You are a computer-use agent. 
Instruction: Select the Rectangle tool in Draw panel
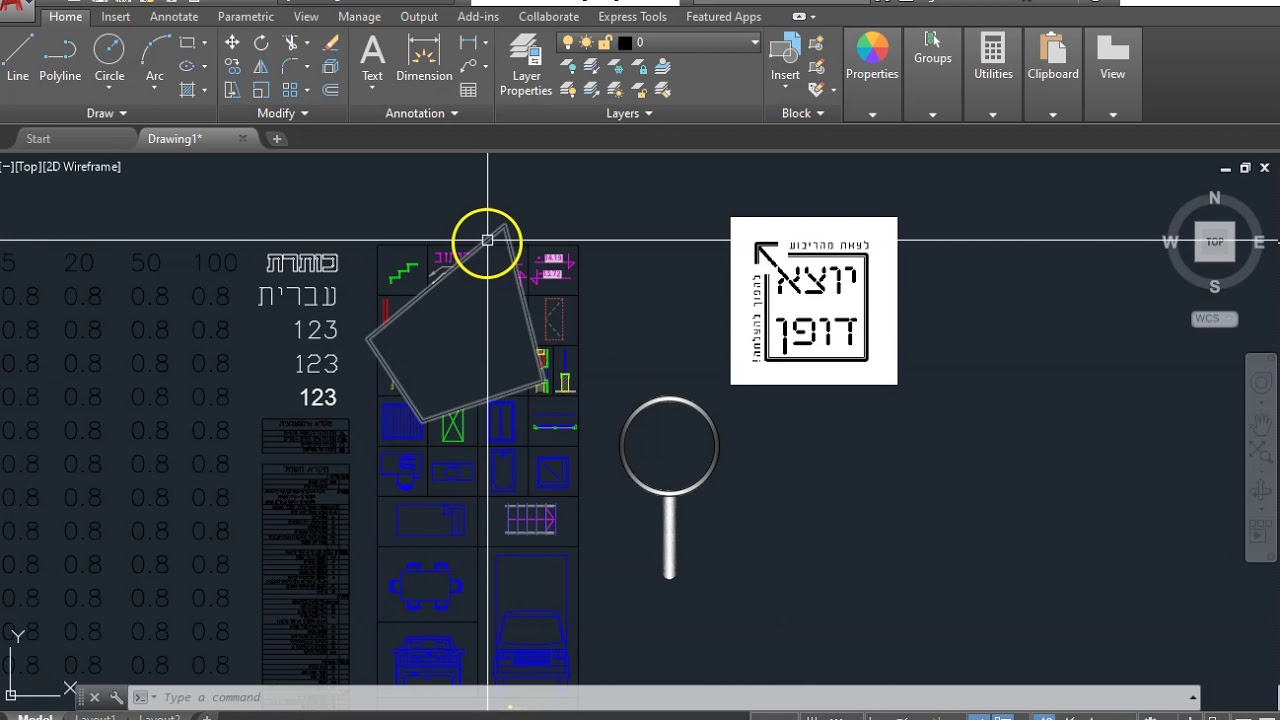[x=187, y=43]
